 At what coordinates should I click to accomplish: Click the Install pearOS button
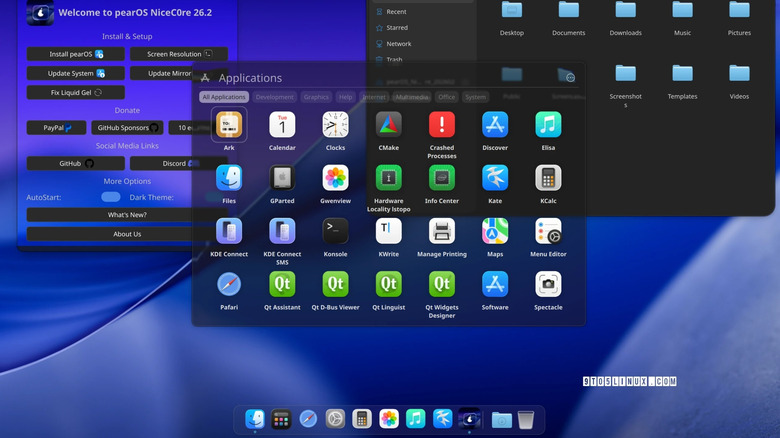[76, 54]
